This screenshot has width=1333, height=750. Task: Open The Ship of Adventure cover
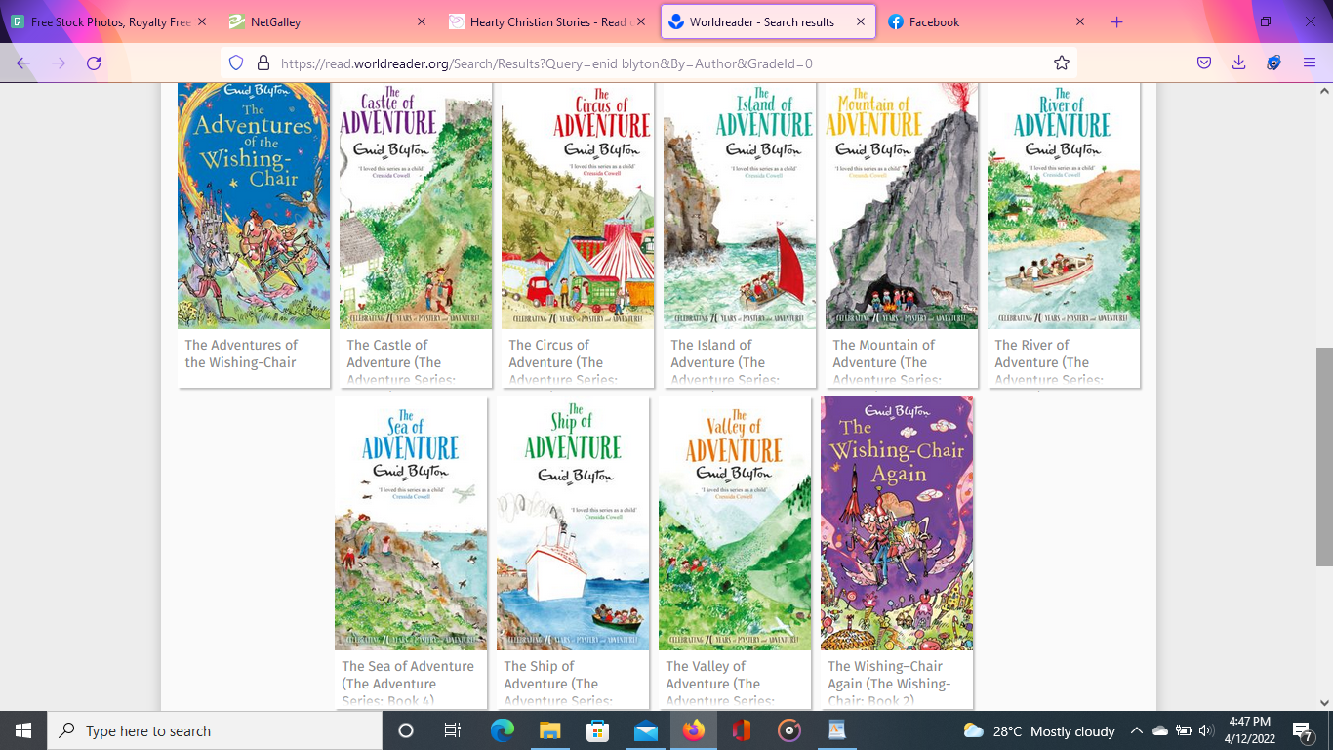point(573,523)
